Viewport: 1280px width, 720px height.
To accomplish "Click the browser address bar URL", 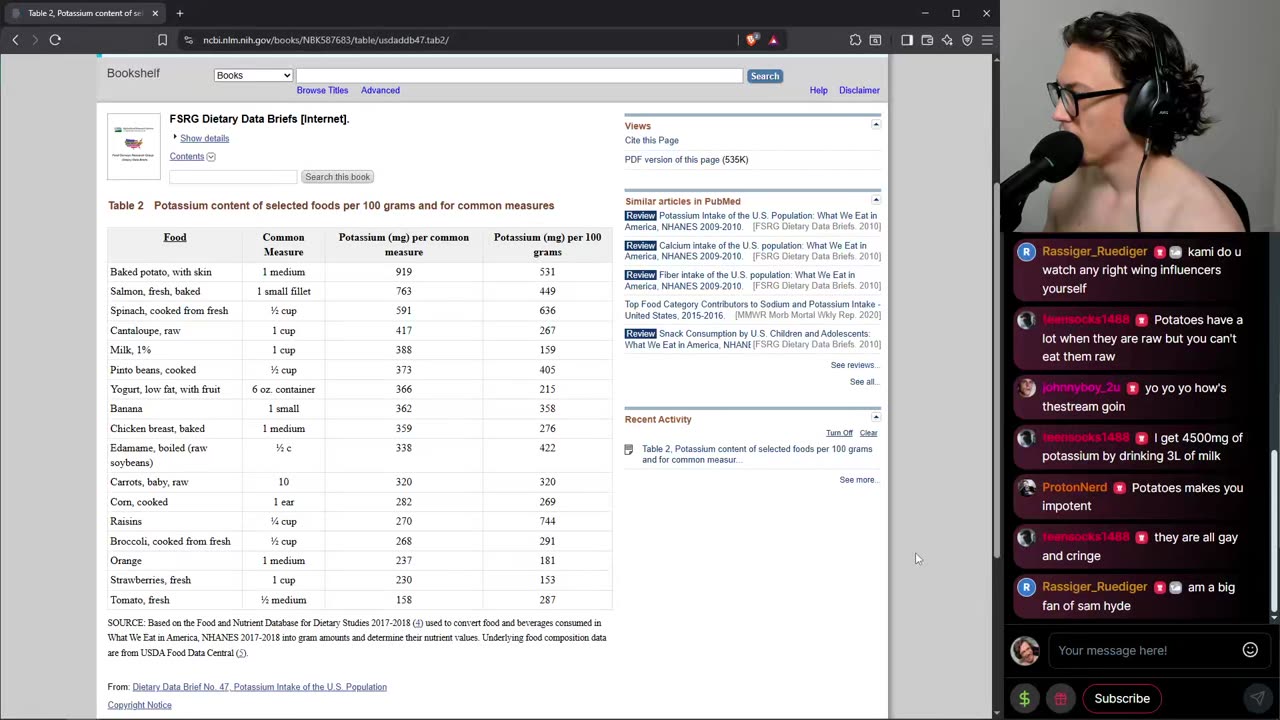I will [325, 40].
